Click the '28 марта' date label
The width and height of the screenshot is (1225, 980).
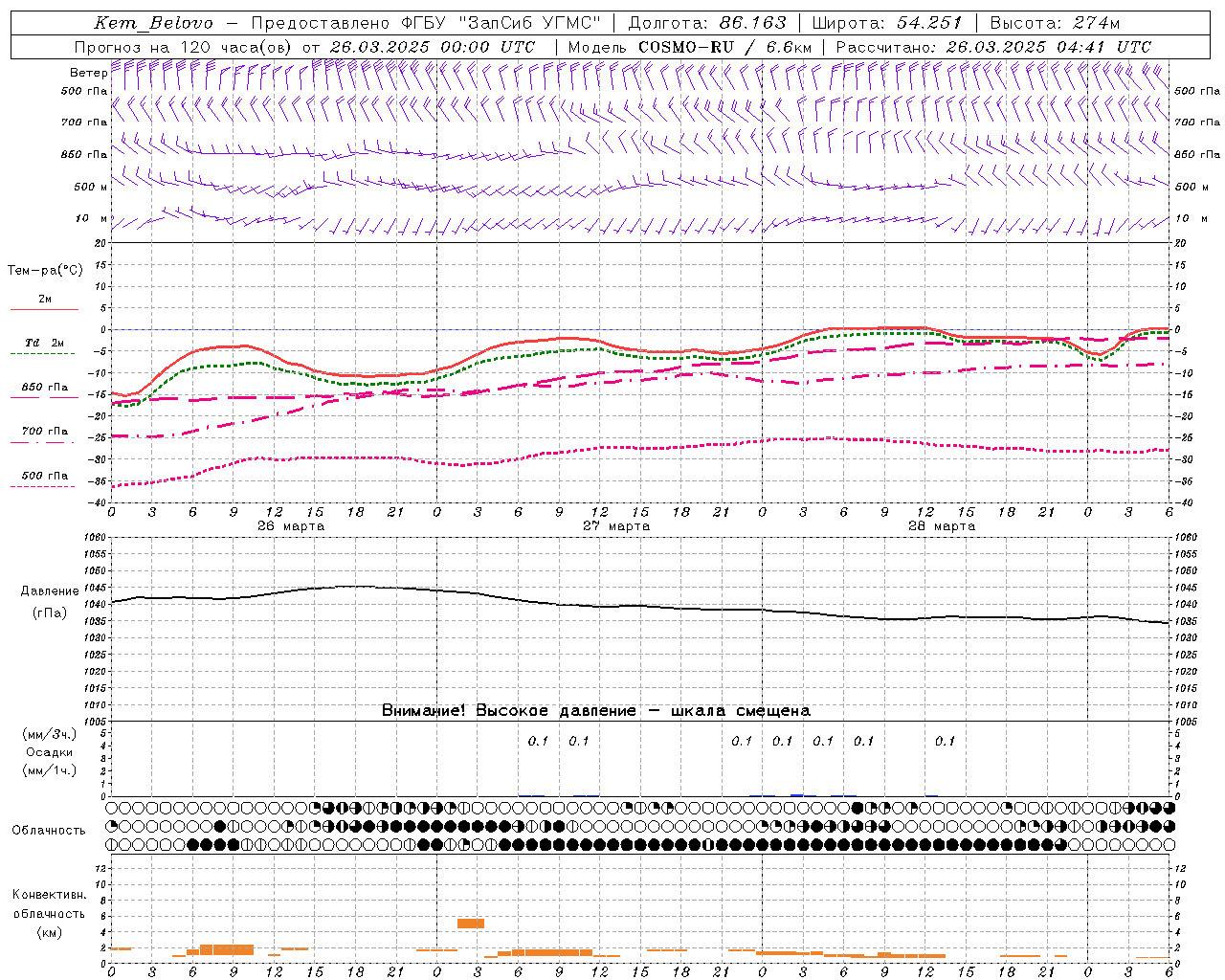pos(942,526)
